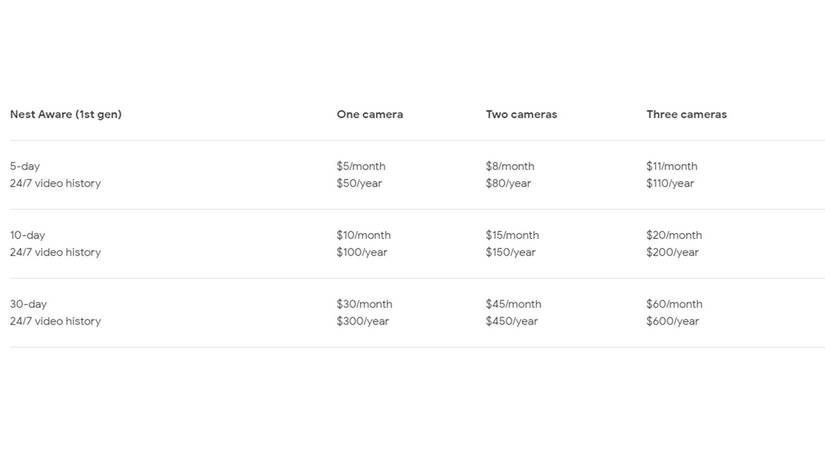
Task: Select the One camera column header
Action: tap(370, 114)
